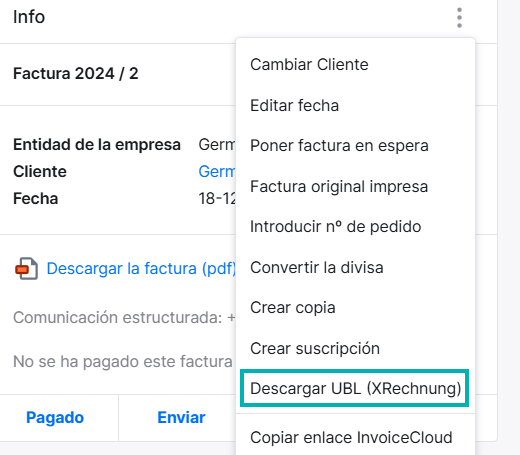This screenshot has width=520, height=455.
Task: Click Factura original impresa entry
Action: point(339,186)
